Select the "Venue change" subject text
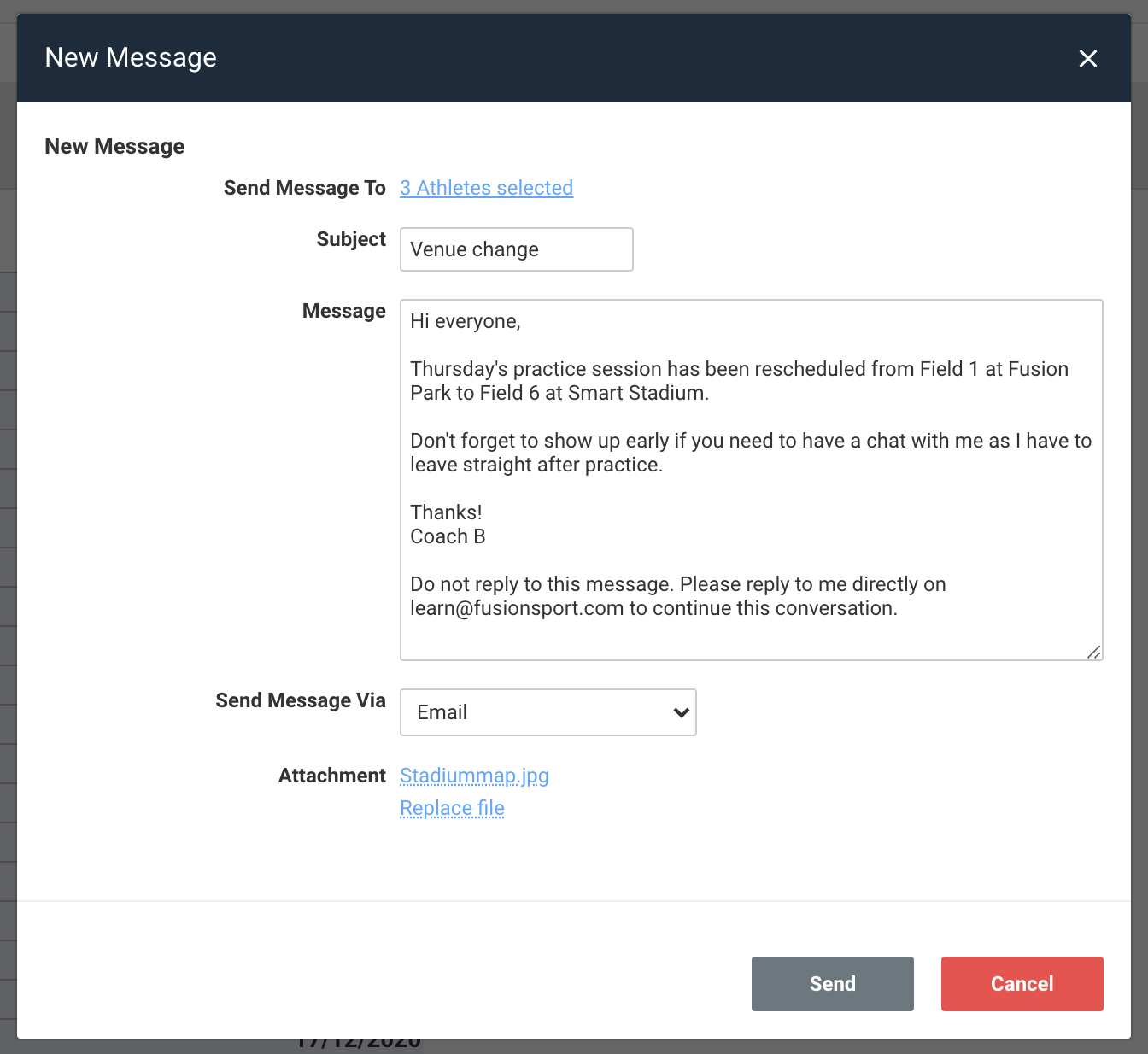Screen dimensions: 1148x1054 [474, 249]
